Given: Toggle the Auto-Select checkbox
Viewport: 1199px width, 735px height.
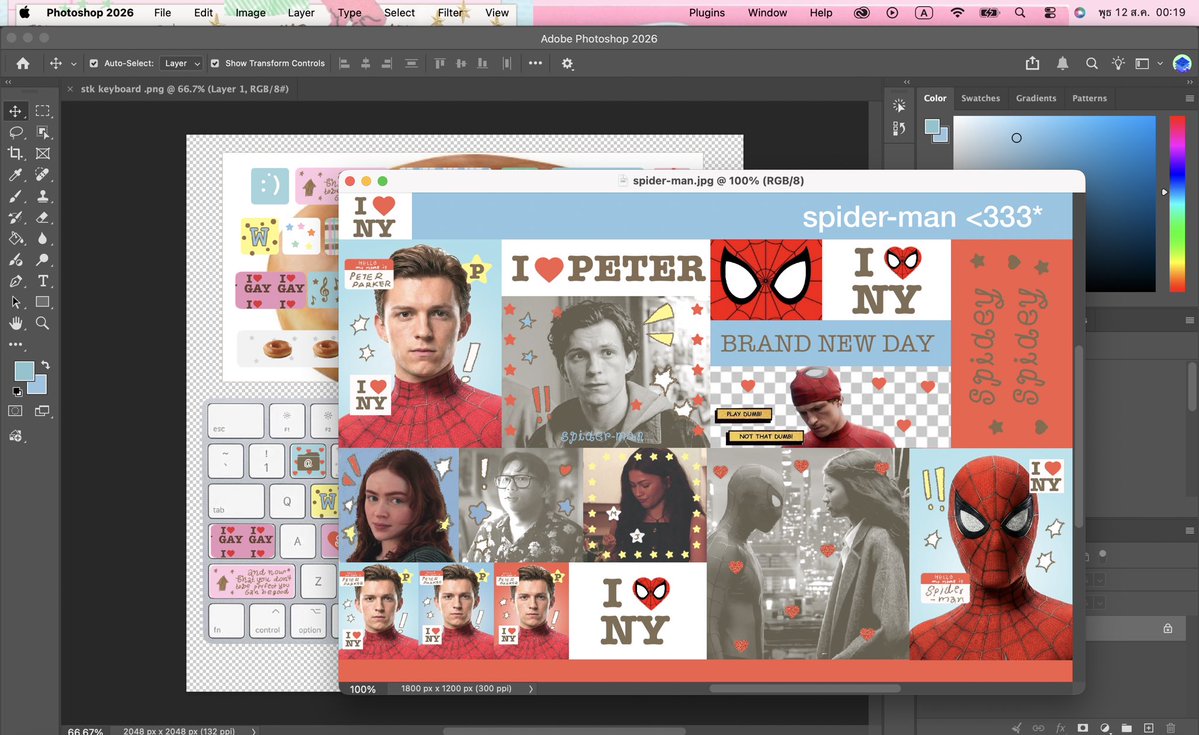Looking at the screenshot, I should point(93,63).
